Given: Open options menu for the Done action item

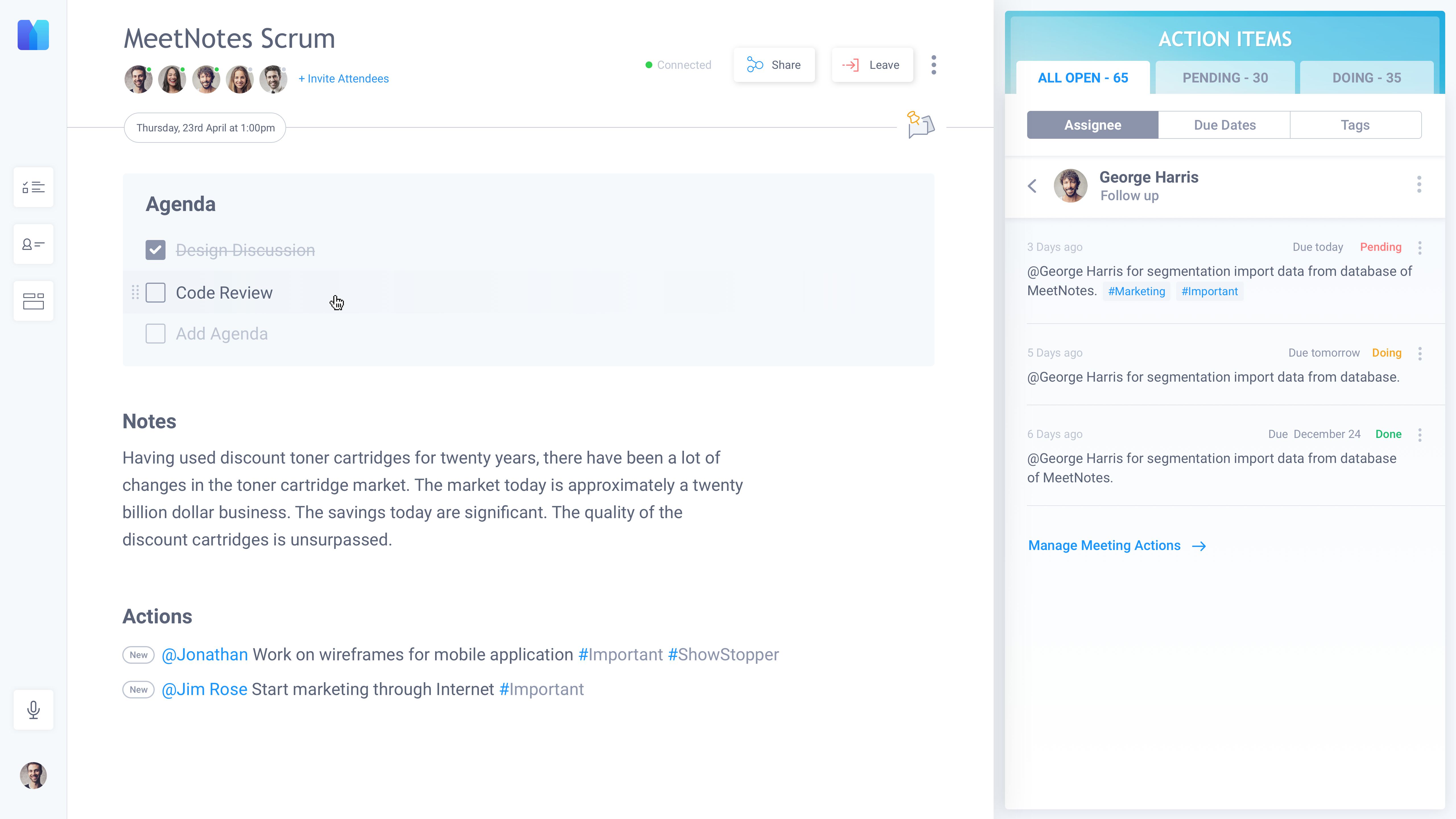Looking at the screenshot, I should 1420,435.
